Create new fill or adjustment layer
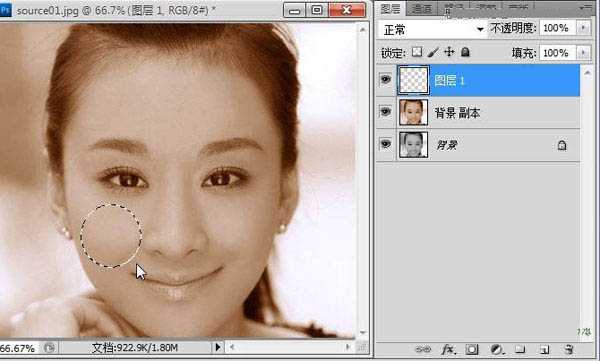Screen dimensions: 600x361 click(497, 349)
